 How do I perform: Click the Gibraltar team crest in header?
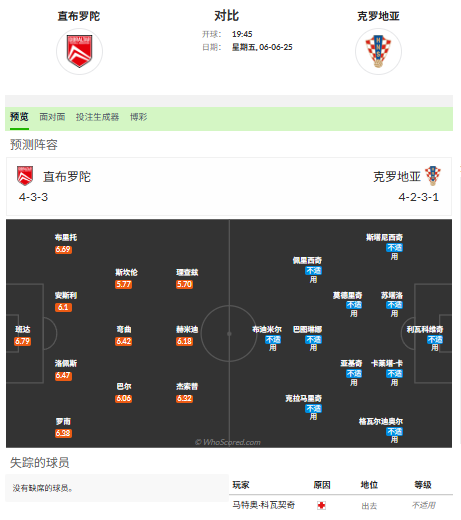pos(79,51)
